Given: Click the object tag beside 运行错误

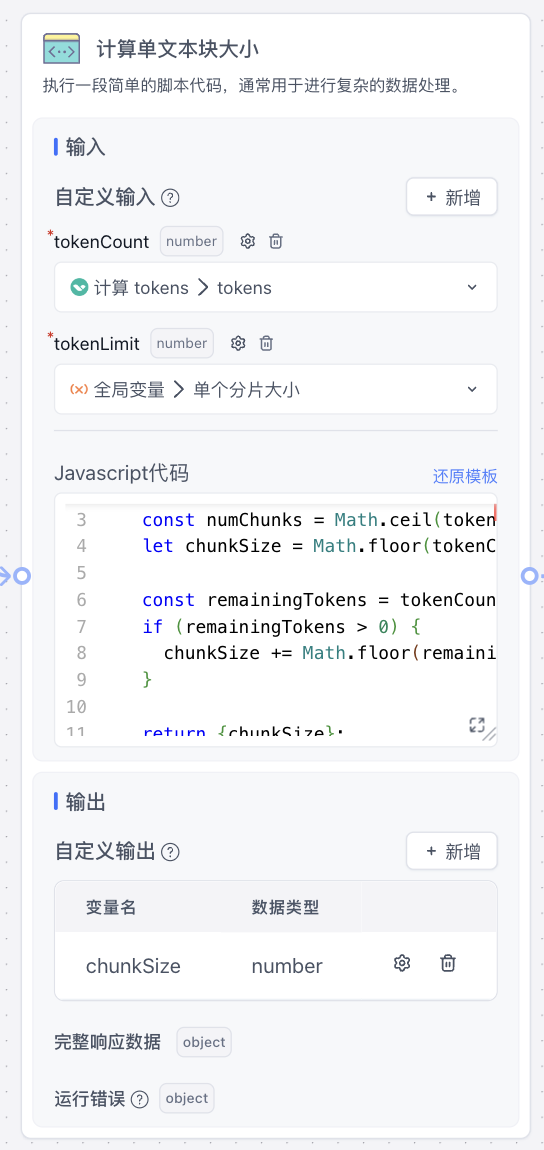Looking at the screenshot, I should 187,1098.
